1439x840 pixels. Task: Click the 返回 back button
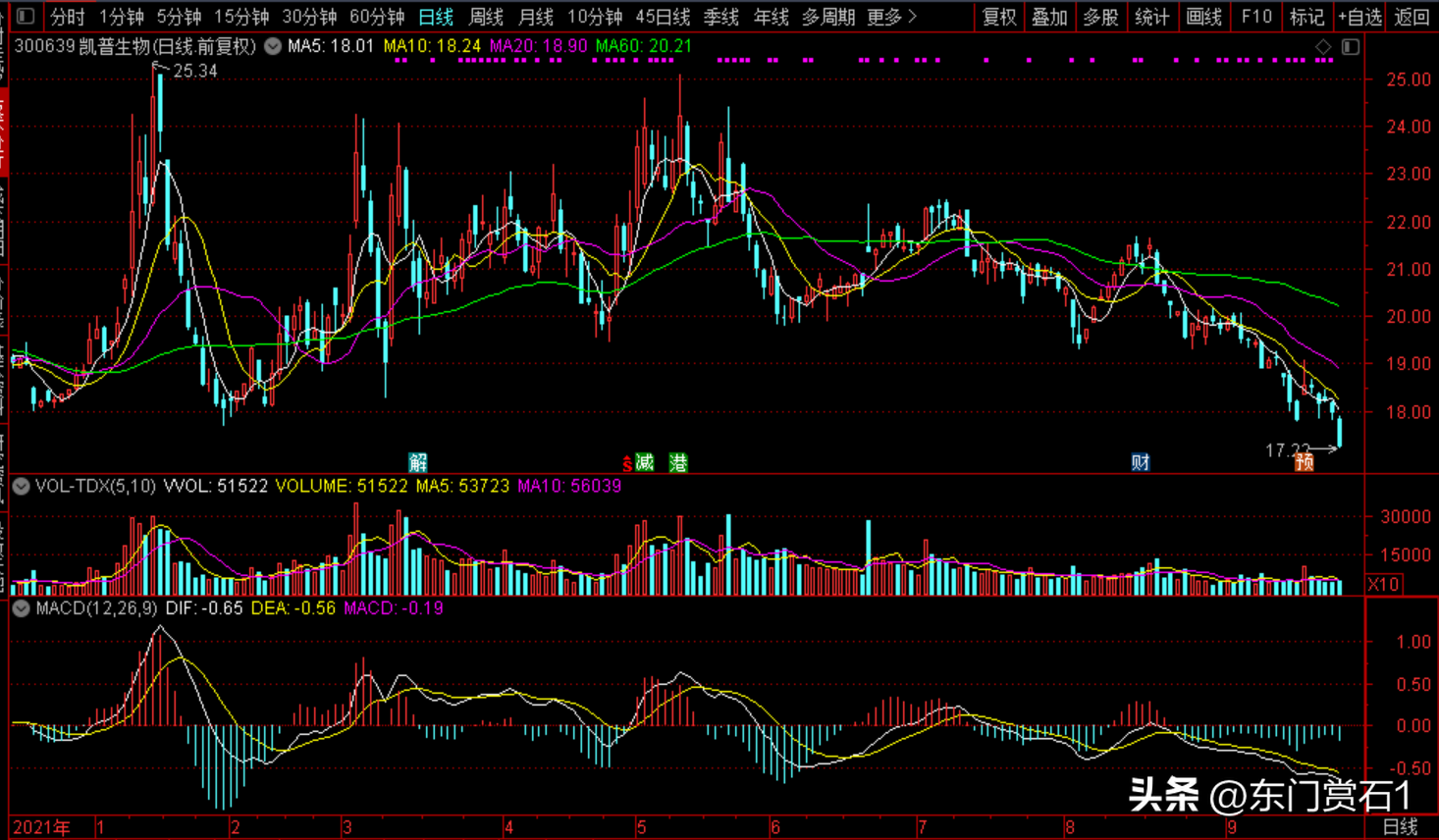(1412, 17)
